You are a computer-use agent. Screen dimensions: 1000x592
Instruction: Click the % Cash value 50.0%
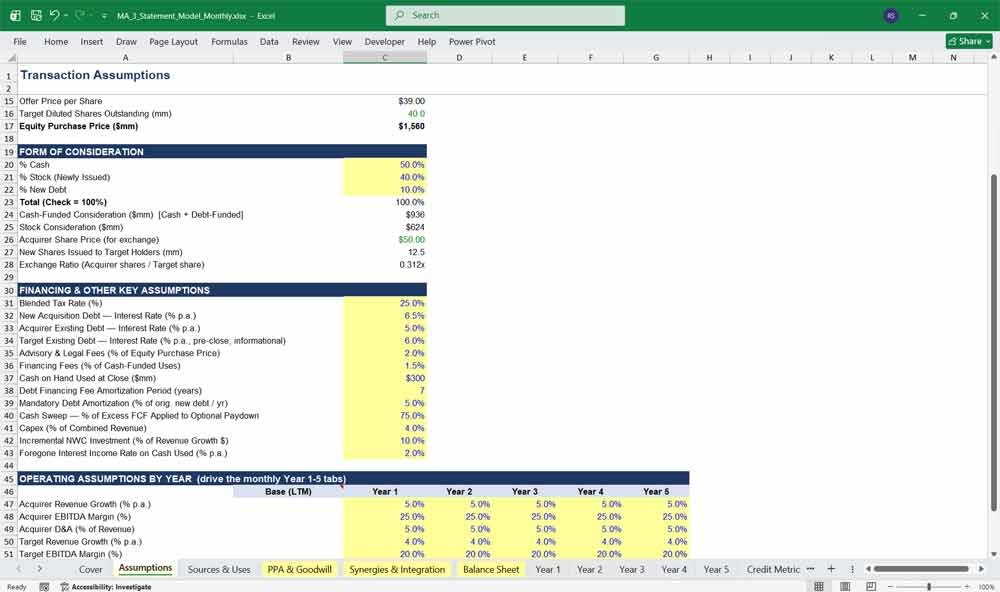pyautogui.click(x=385, y=165)
